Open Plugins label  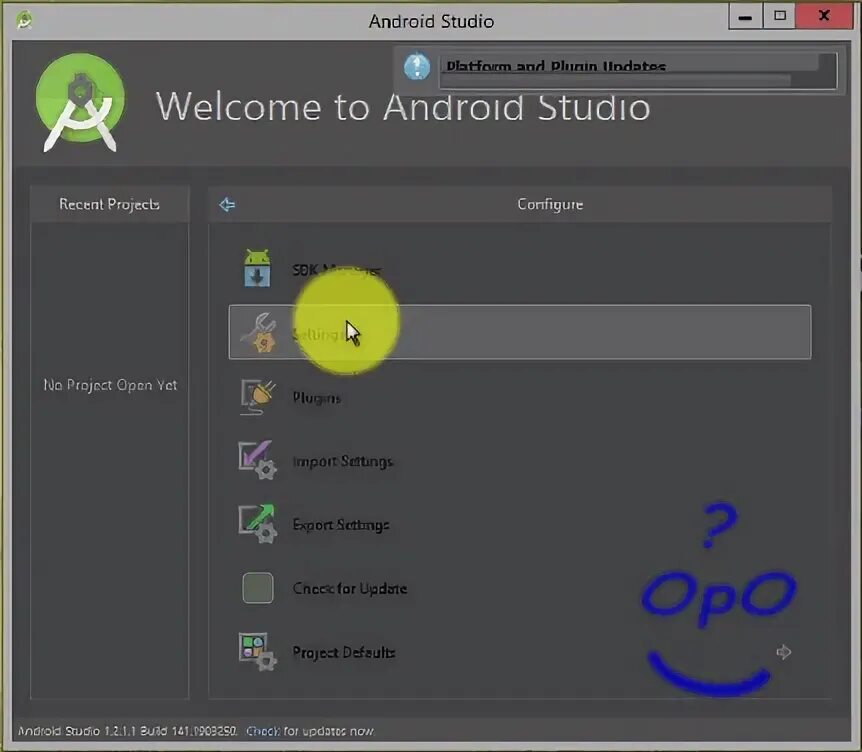(317, 397)
